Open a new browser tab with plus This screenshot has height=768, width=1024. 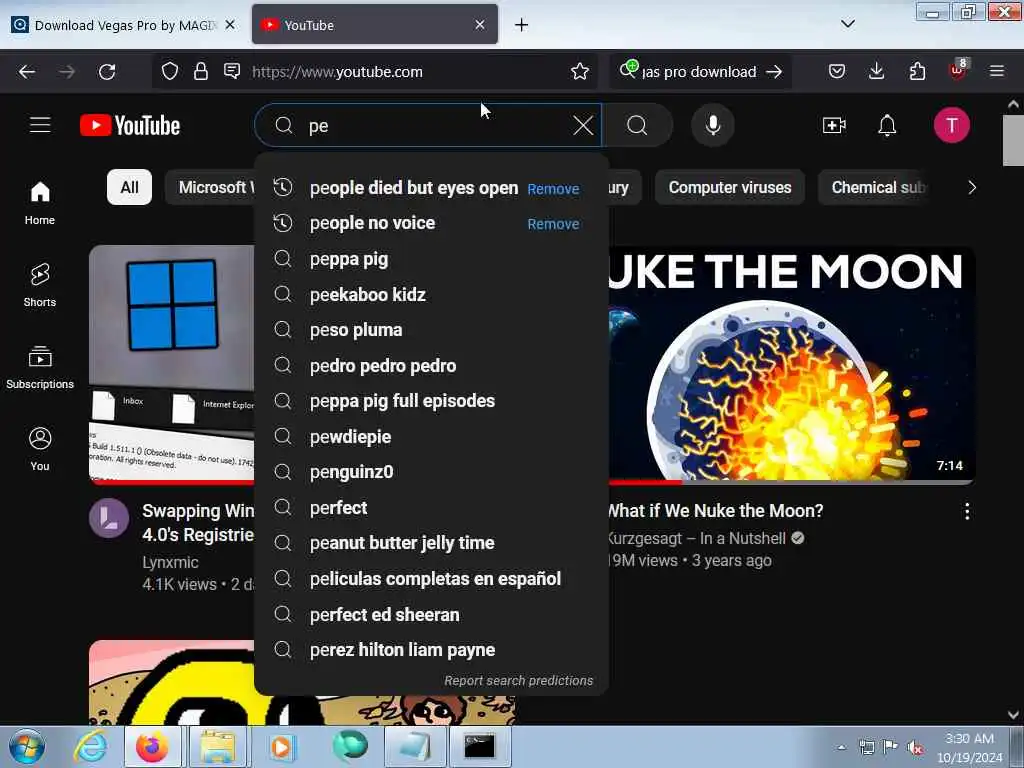tap(521, 25)
